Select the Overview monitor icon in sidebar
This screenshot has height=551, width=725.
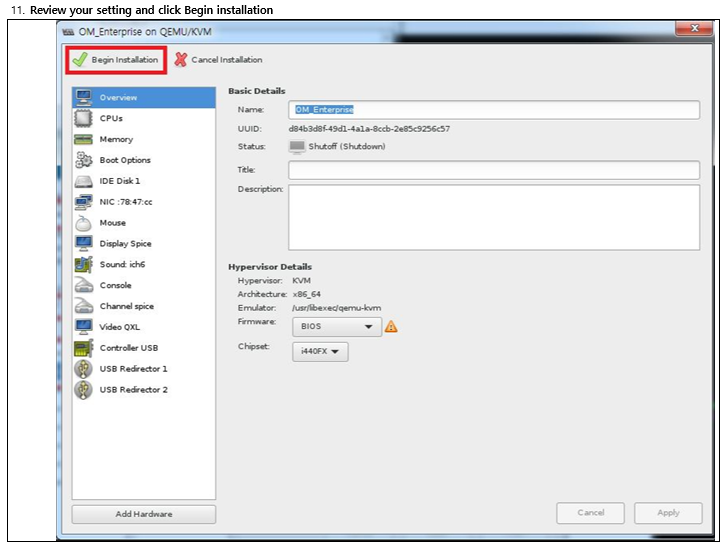coord(84,98)
